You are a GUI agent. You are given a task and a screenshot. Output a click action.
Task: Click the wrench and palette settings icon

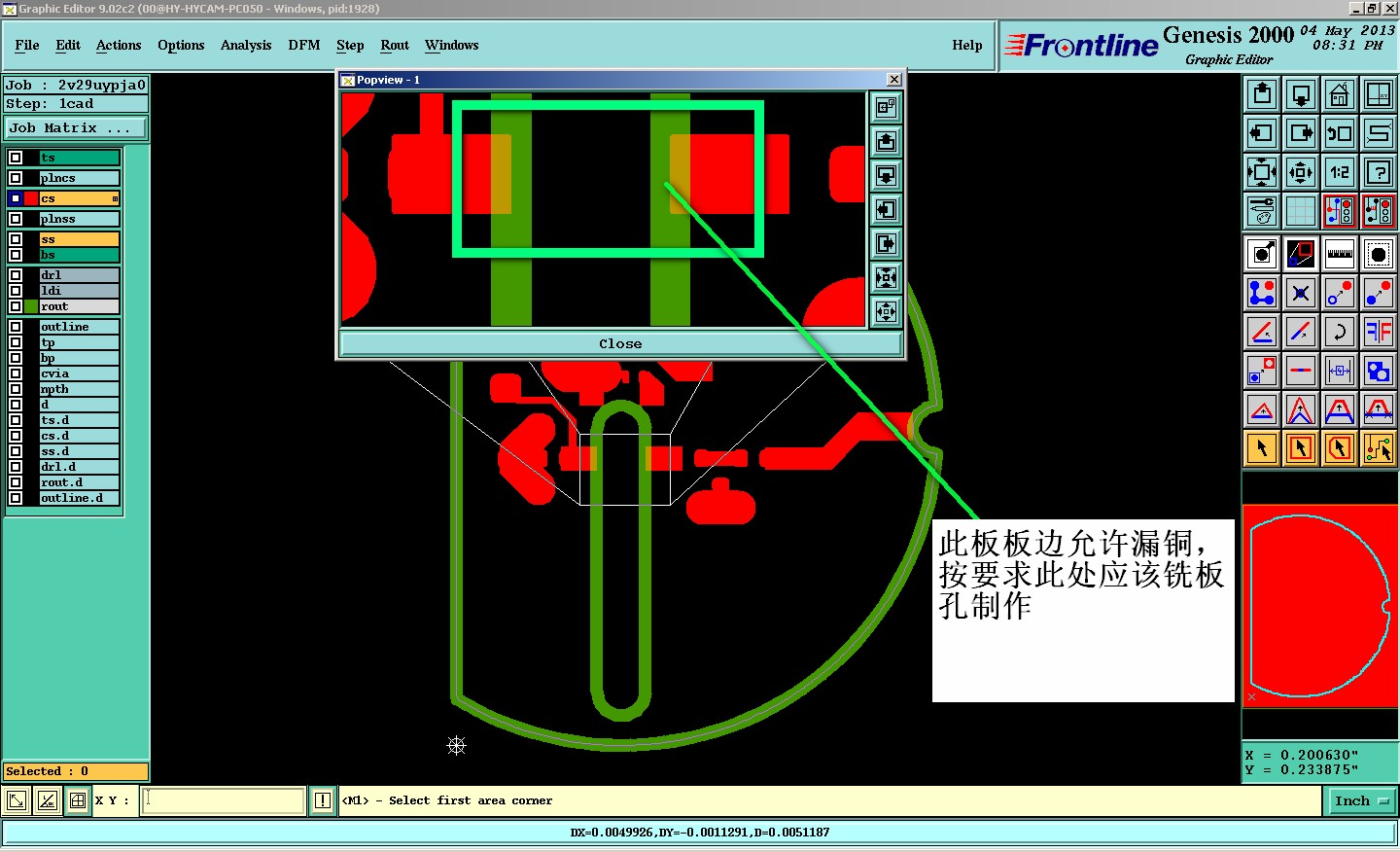[1262, 211]
